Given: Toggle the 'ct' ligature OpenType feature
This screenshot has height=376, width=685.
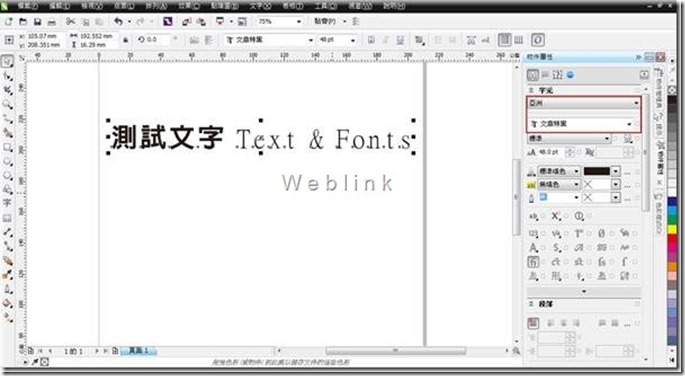Looking at the screenshot, I should (556, 262).
